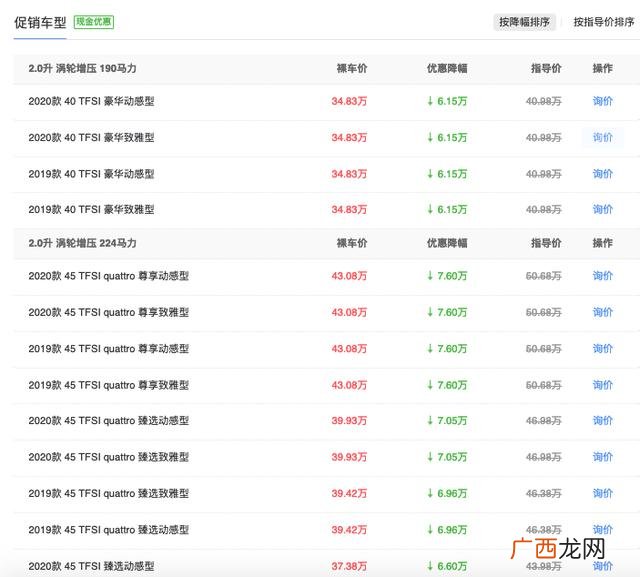Screen dimensions: 640x577
Task: Click 34.83万 price of 2019款 40 TFSI 豪华致雅型
Action: [349, 209]
